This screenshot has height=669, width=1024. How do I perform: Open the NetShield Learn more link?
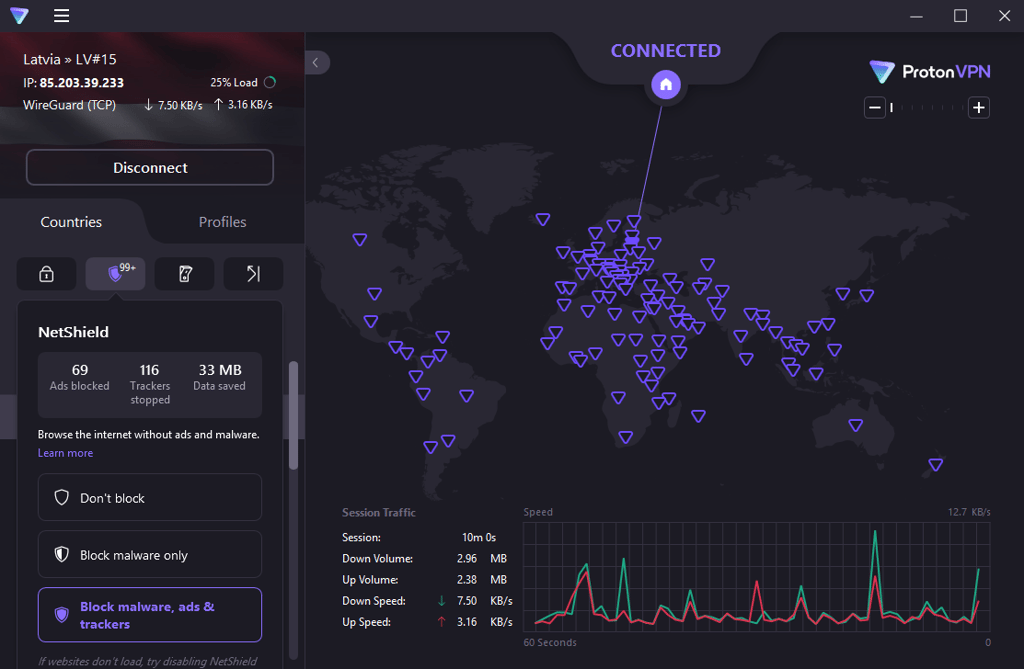pyautogui.click(x=65, y=453)
